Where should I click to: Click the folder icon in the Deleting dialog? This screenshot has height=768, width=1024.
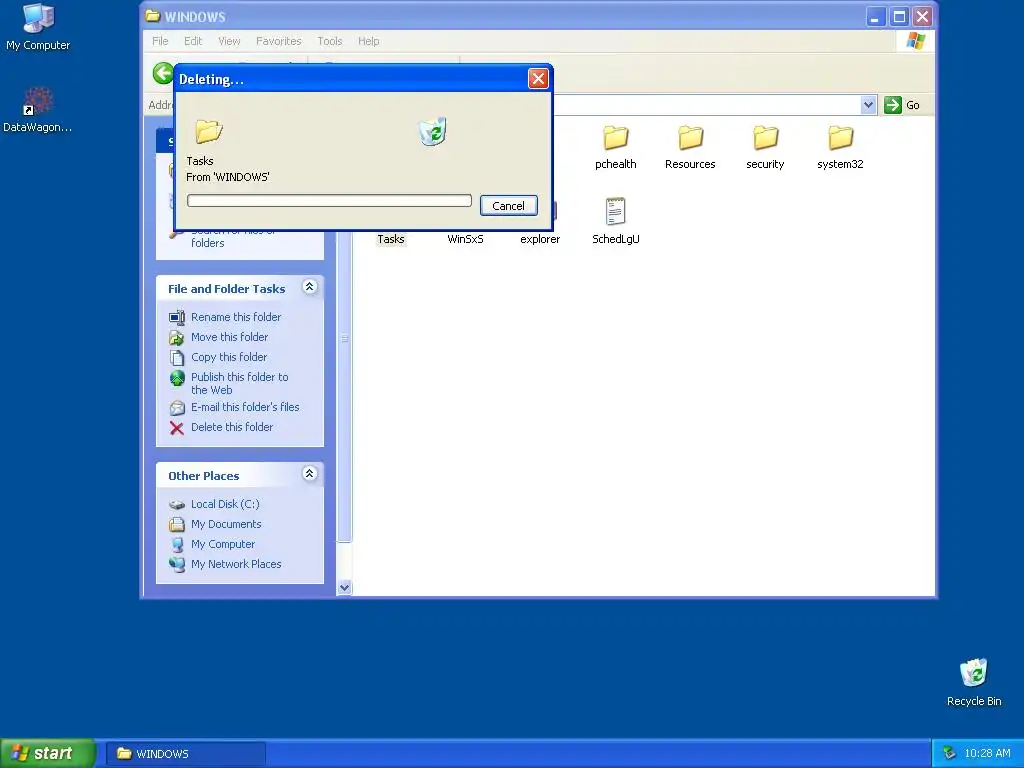[x=209, y=131]
